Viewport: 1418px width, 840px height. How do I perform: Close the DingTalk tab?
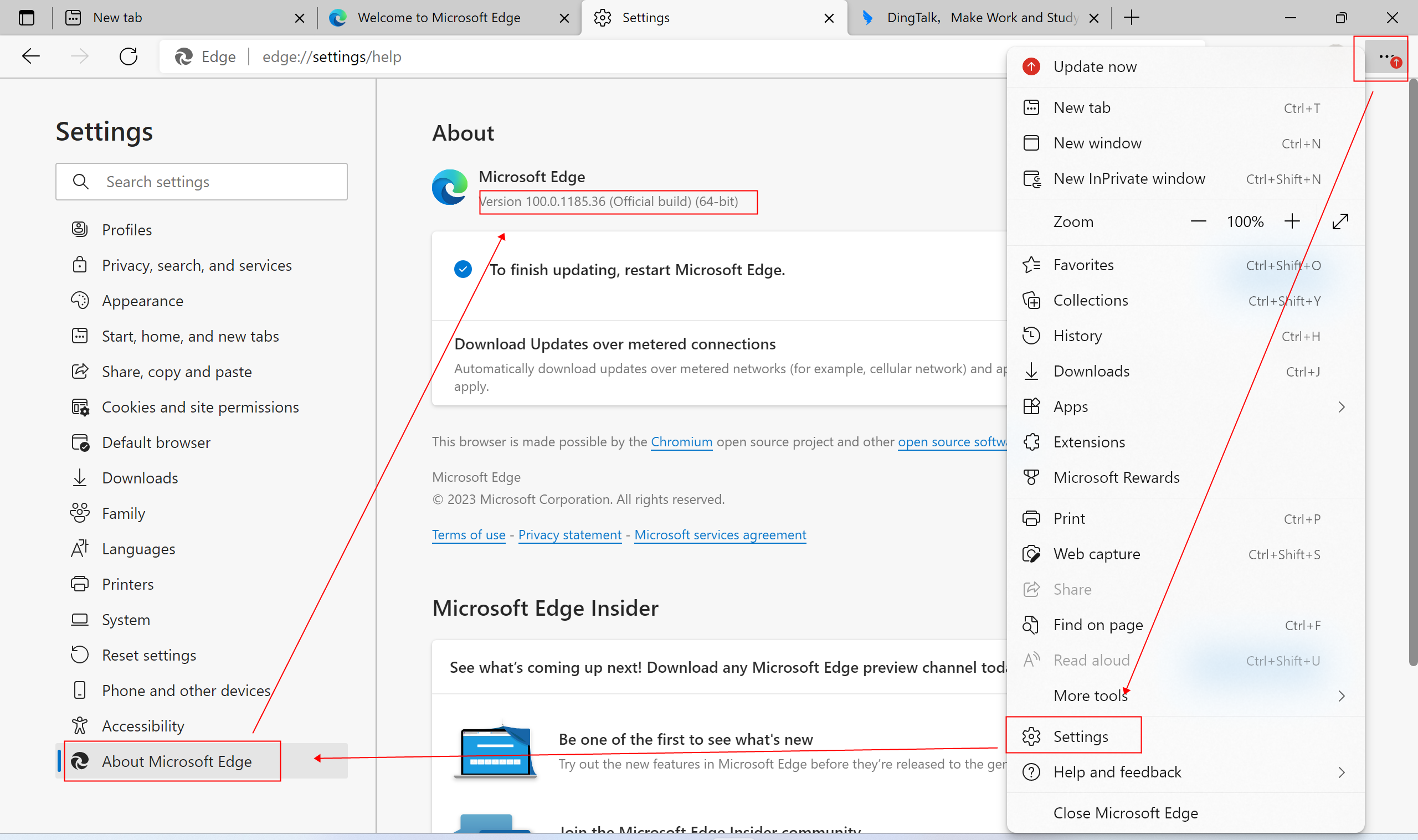pos(1093,18)
